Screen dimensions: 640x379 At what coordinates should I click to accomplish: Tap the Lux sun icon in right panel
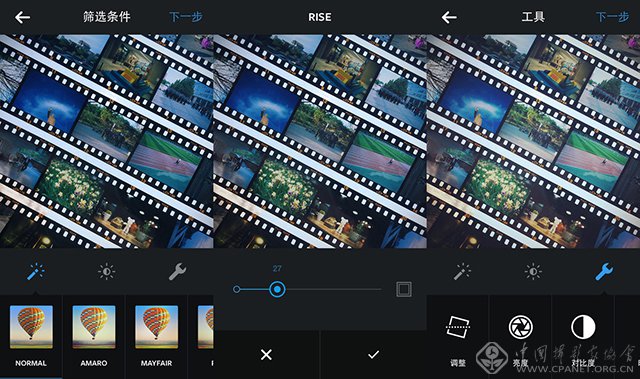pos(533,272)
